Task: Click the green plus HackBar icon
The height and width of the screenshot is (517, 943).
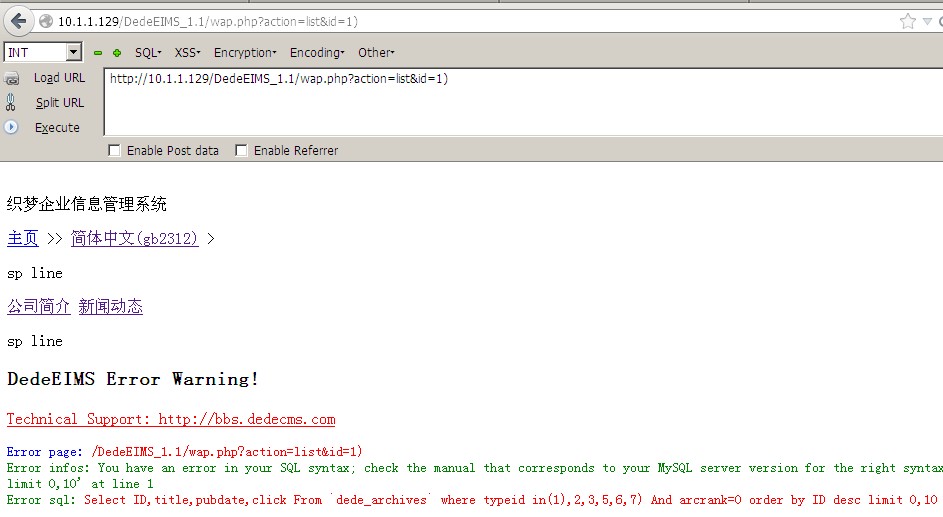Action: [117, 53]
